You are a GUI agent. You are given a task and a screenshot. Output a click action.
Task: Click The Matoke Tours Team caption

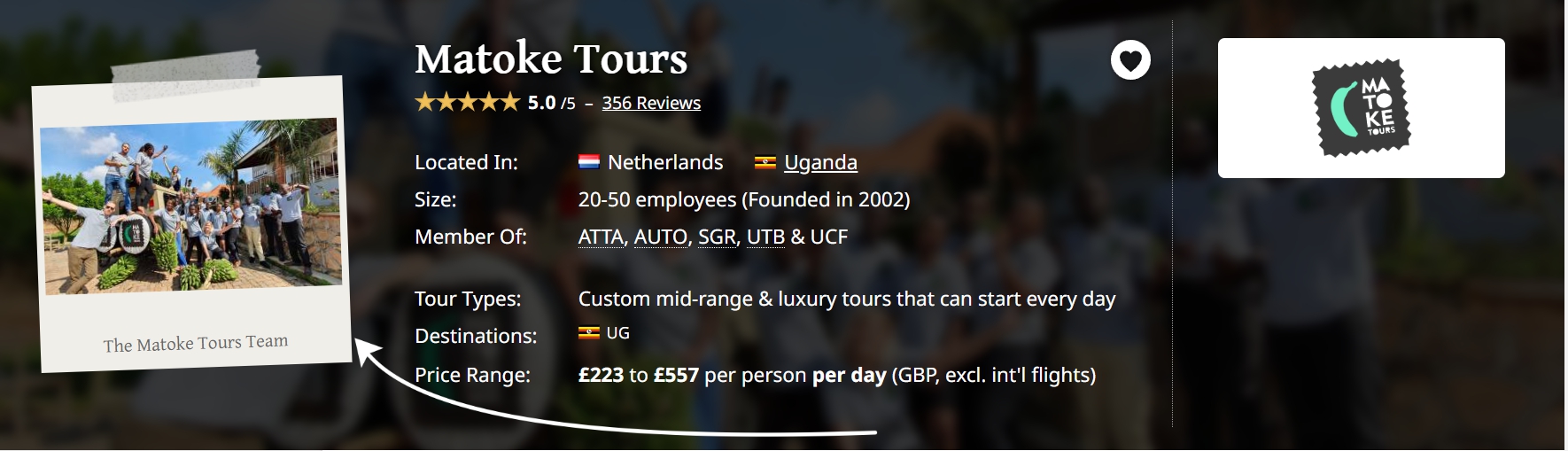pos(195,343)
